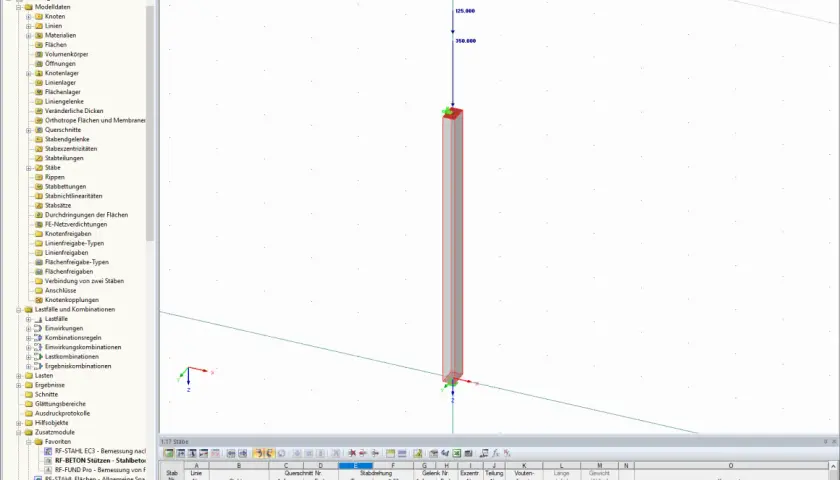Click the fx formula icon in table toolbar

click(496, 453)
